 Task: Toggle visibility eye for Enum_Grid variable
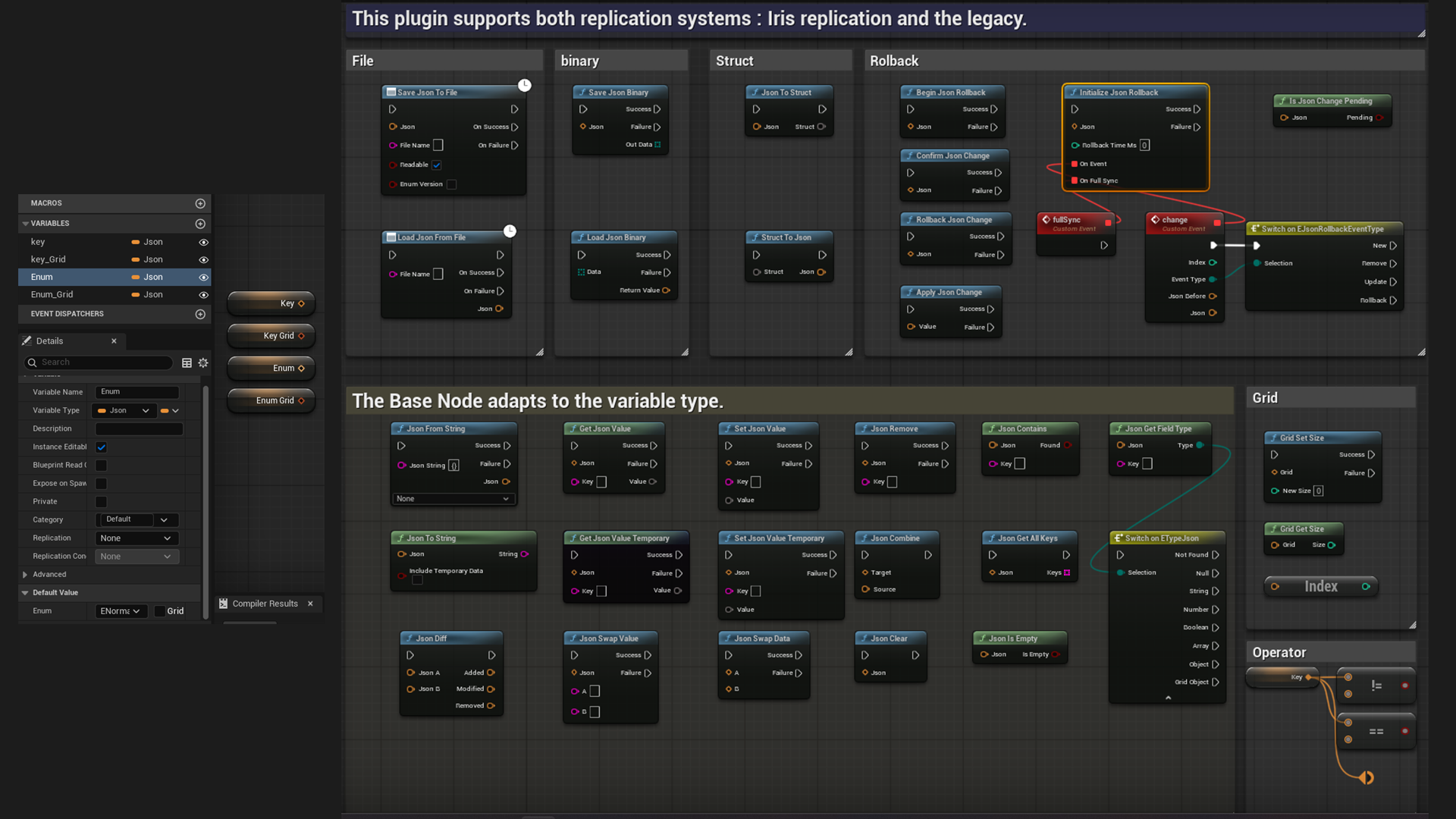click(x=203, y=295)
